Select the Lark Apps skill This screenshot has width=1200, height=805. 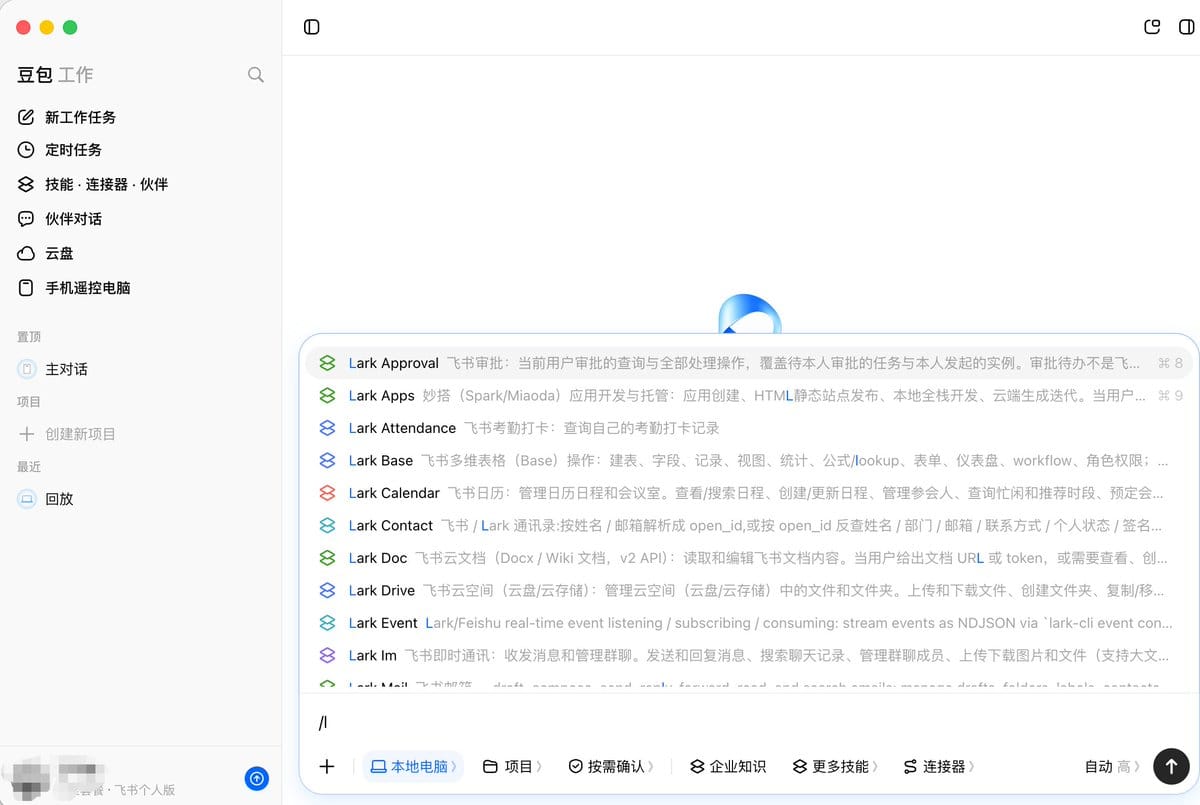click(749, 396)
